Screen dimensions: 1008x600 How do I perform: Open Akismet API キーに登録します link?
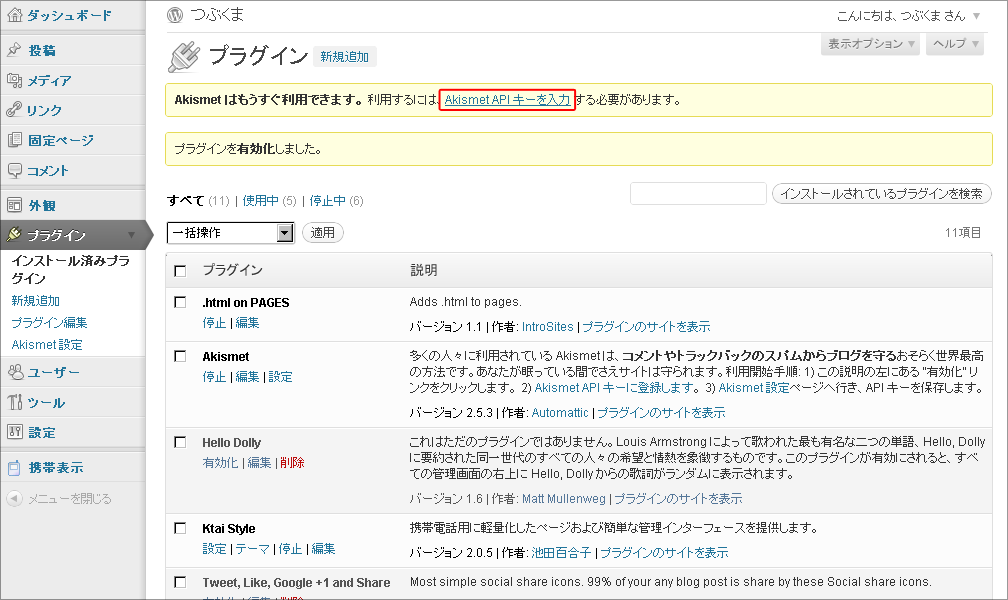pyautogui.click(x=615, y=388)
